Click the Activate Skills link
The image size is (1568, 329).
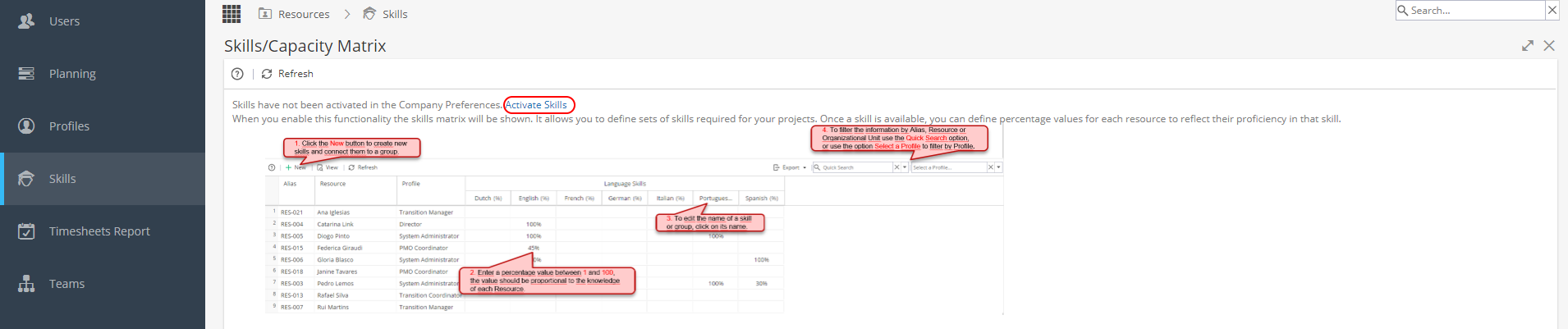point(536,105)
